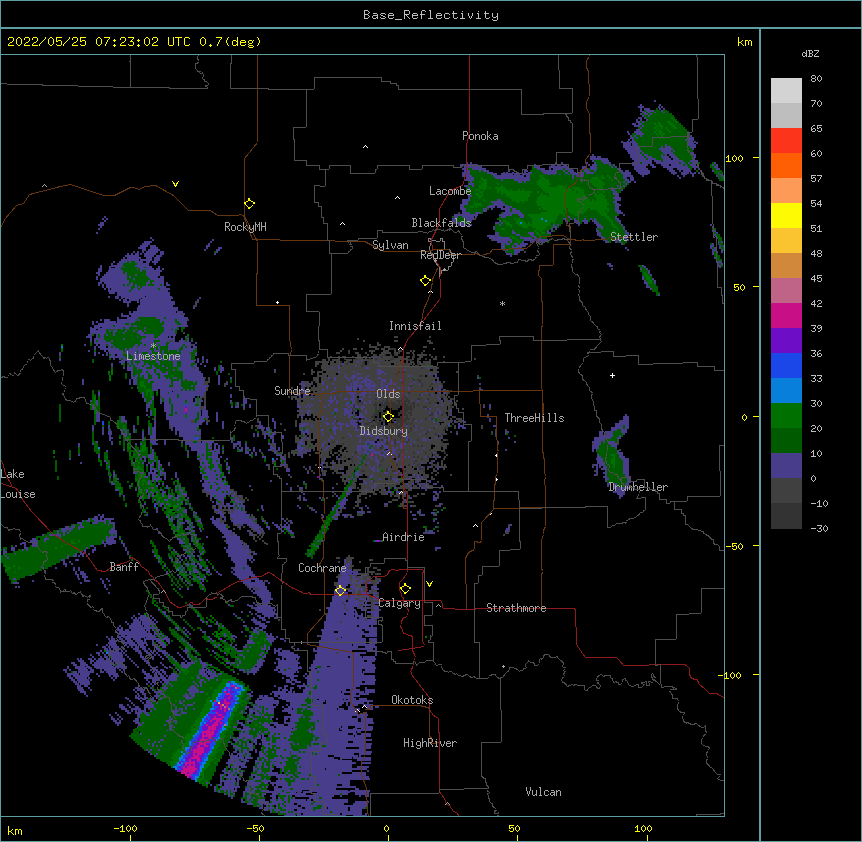Click the yellow diamond marker below Cochrane
This screenshot has height=842, width=862.
(340, 590)
